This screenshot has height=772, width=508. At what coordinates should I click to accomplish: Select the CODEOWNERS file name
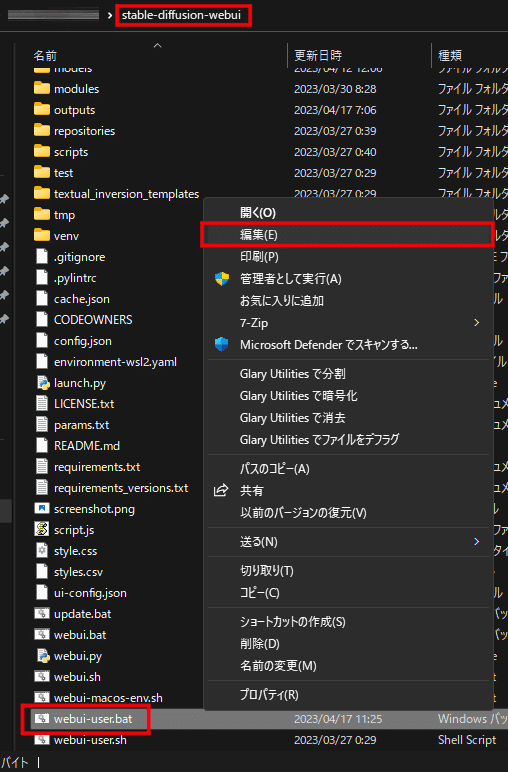[x=93, y=320]
